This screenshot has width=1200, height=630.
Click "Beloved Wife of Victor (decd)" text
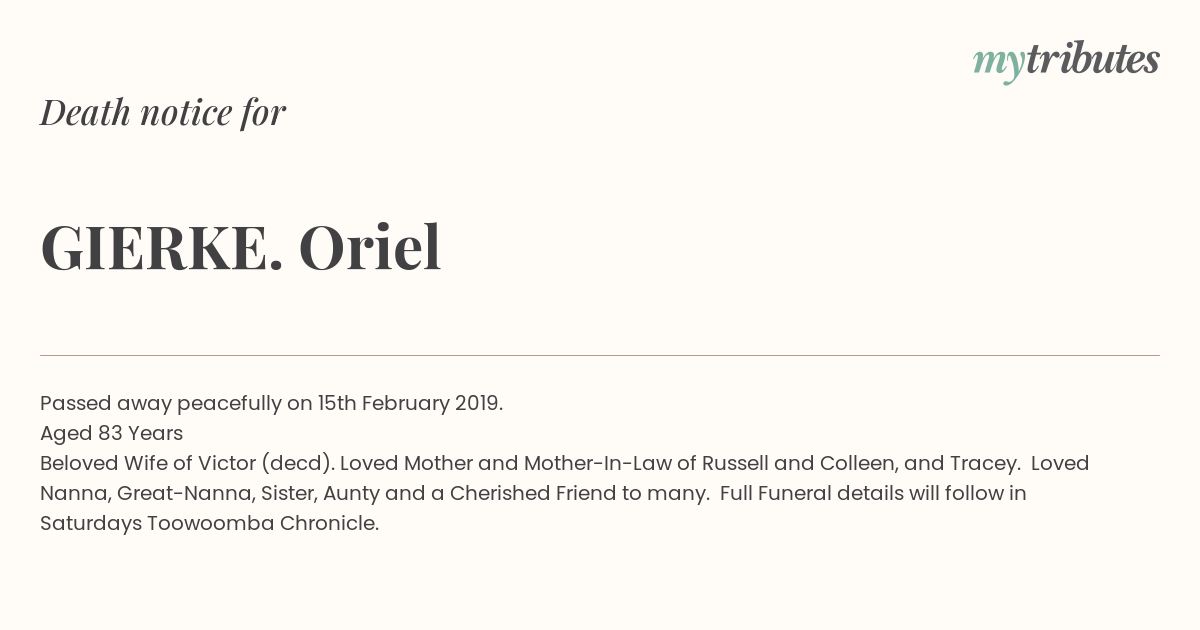click(187, 464)
